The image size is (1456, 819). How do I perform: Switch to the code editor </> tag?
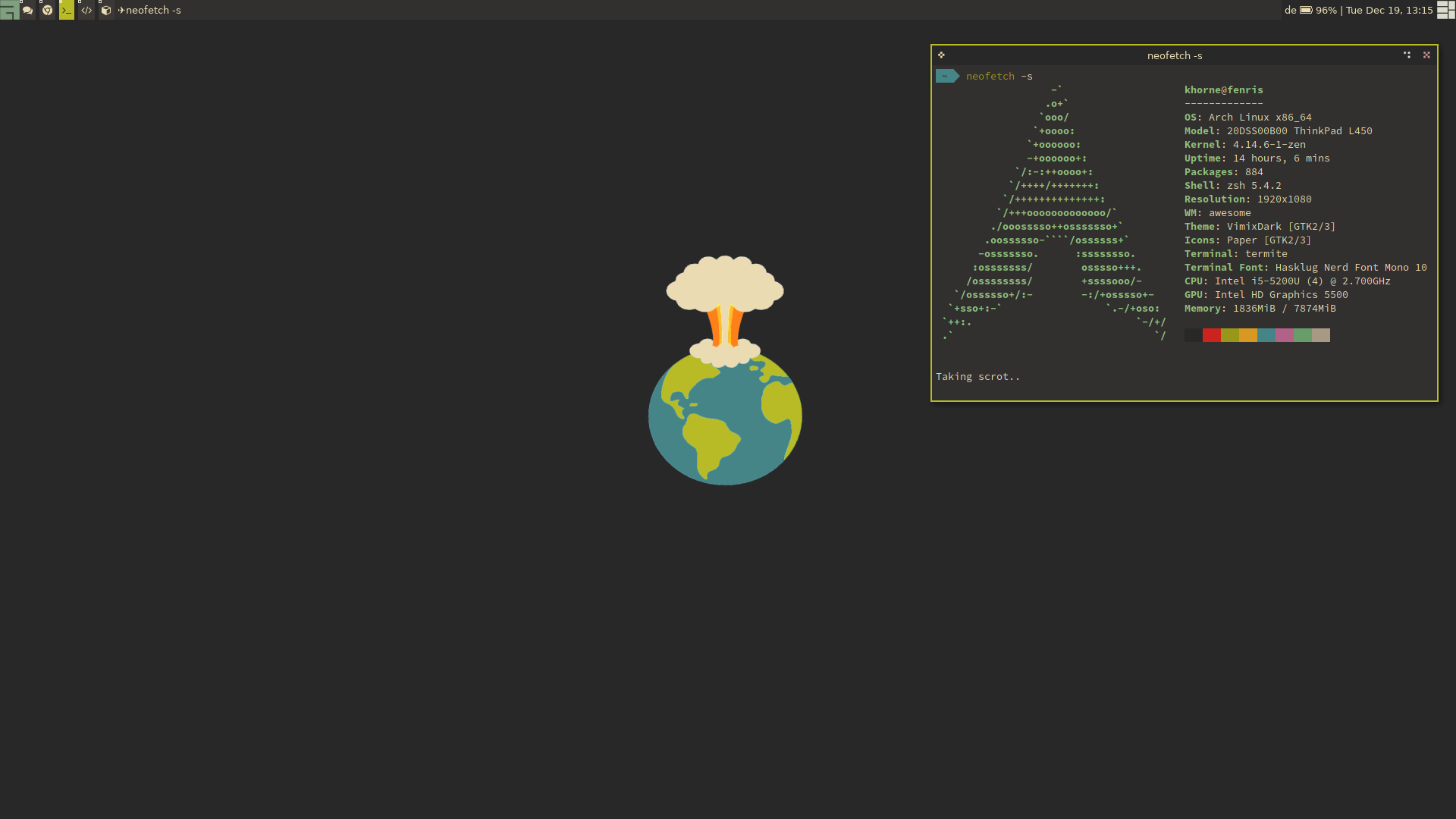pos(86,11)
